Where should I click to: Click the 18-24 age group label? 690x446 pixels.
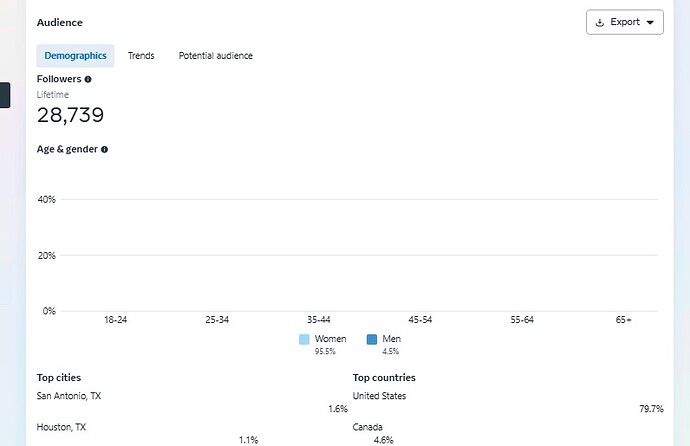(x=115, y=320)
